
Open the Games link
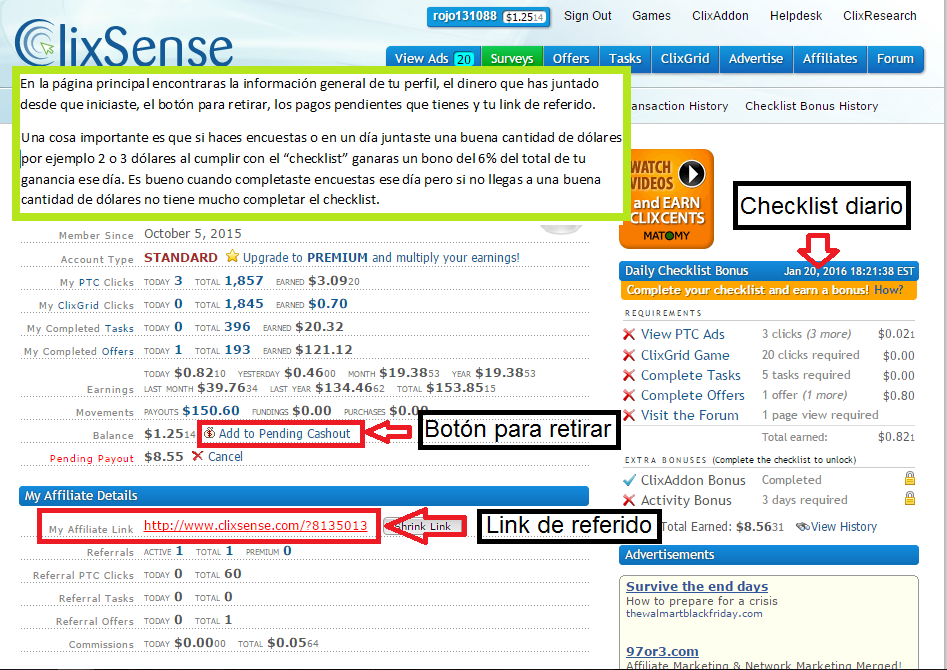tap(651, 16)
